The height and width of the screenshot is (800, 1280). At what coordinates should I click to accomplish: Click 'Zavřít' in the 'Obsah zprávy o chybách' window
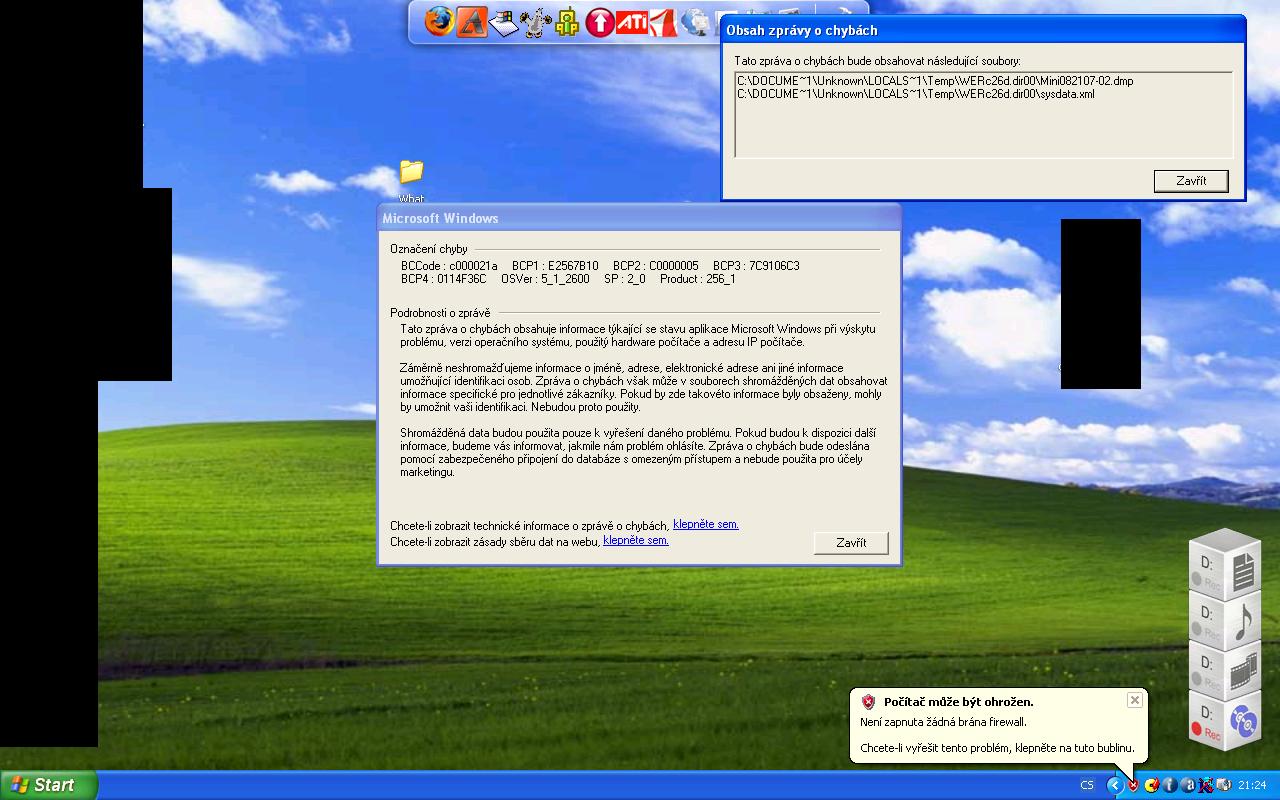click(1191, 181)
